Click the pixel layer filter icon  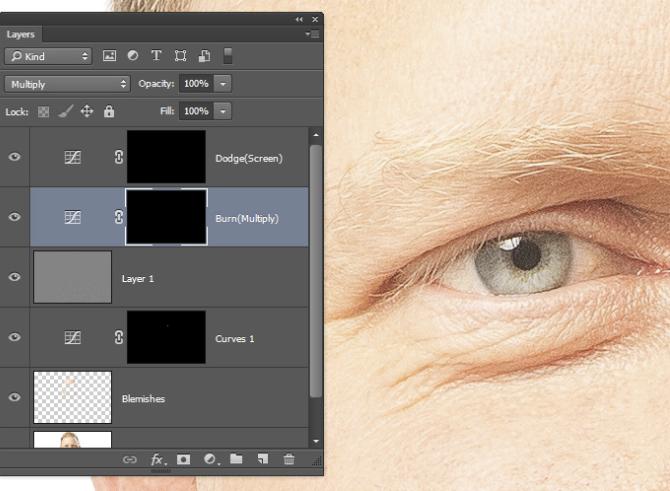[x=110, y=56]
